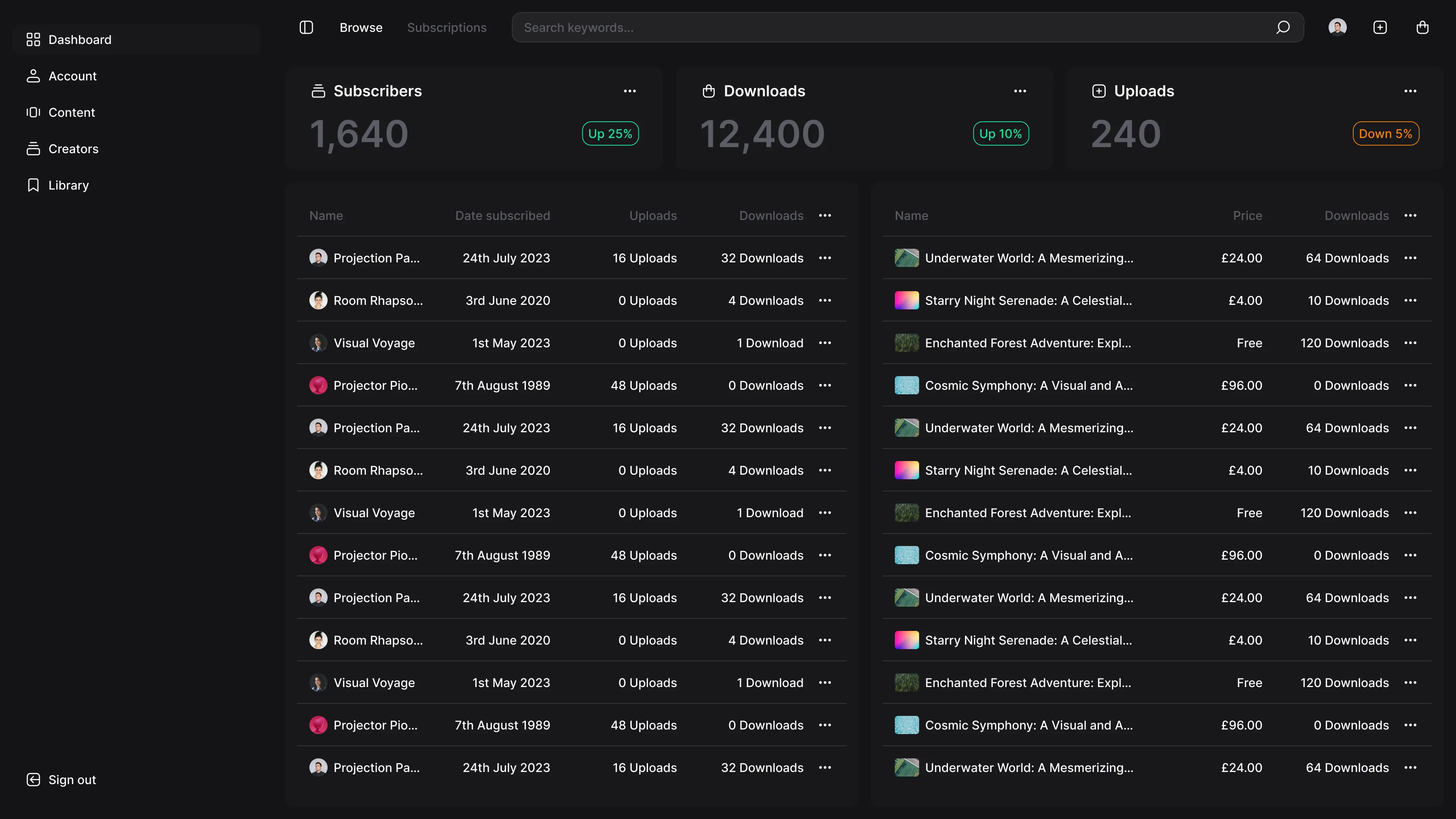This screenshot has width=1456, height=819.
Task: Select the Content icon in the sidebar
Action: pyautogui.click(x=33, y=113)
